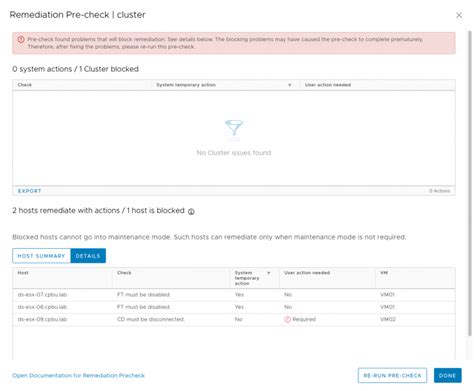Click the Required warning icon for ds-esx-09
474x391 pixels.
coord(287,319)
